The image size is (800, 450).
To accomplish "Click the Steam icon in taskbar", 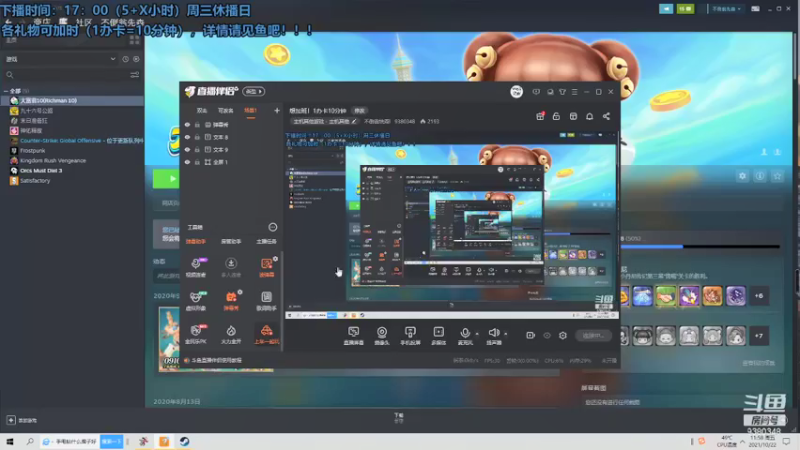I will click(184, 441).
